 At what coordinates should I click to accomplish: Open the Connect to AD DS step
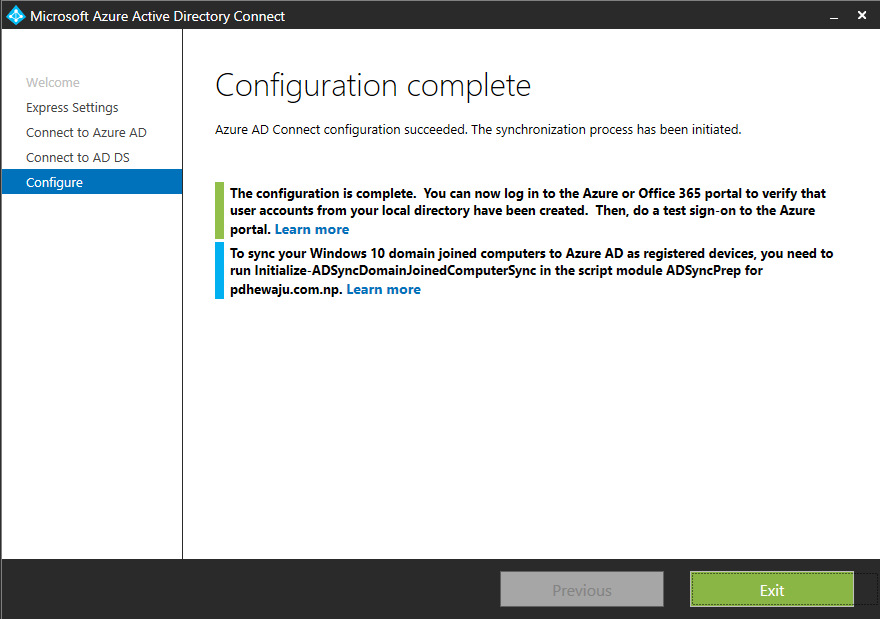pyautogui.click(x=77, y=158)
